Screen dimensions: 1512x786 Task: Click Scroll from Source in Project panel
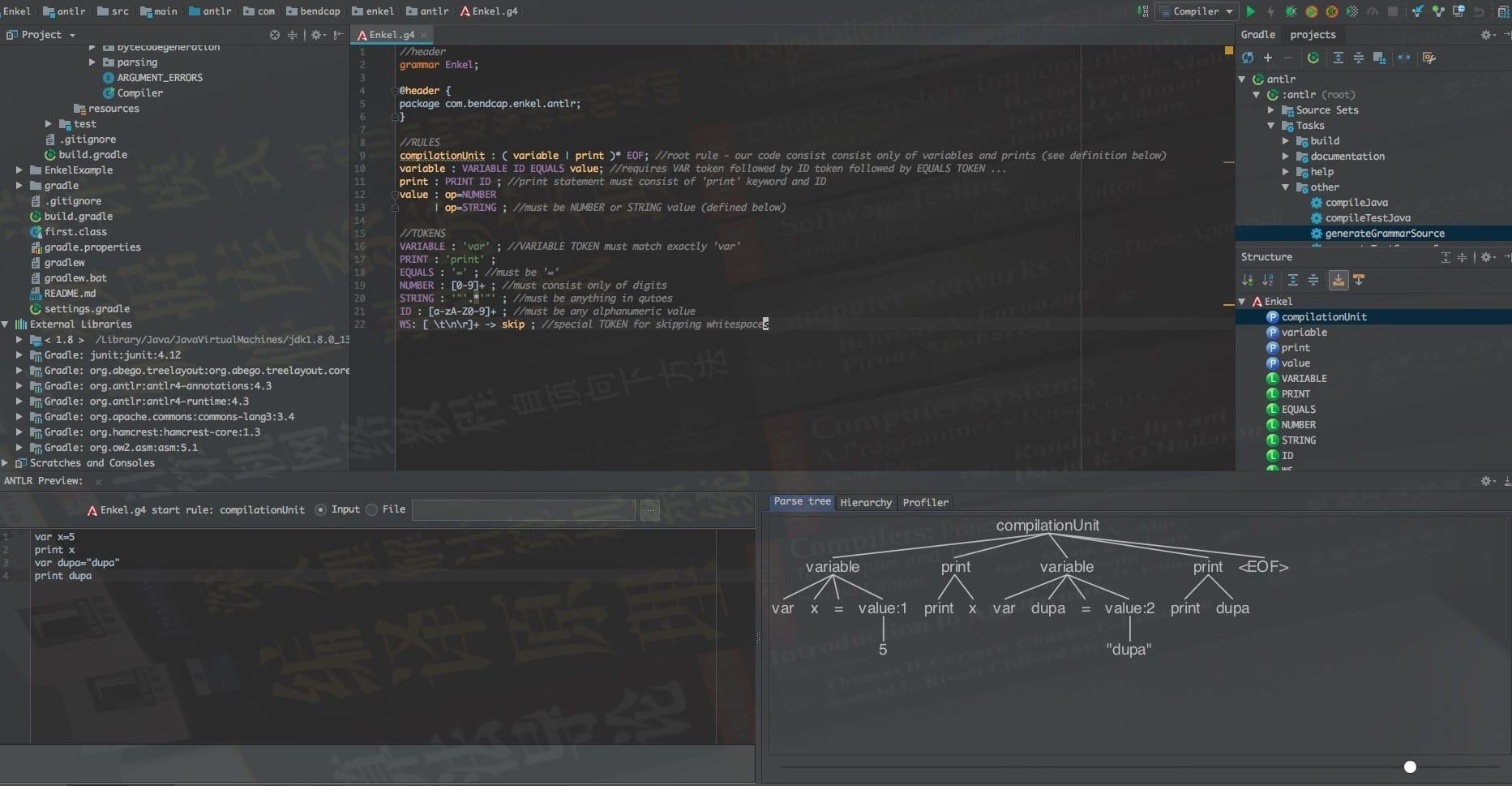pyautogui.click(x=275, y=35)
